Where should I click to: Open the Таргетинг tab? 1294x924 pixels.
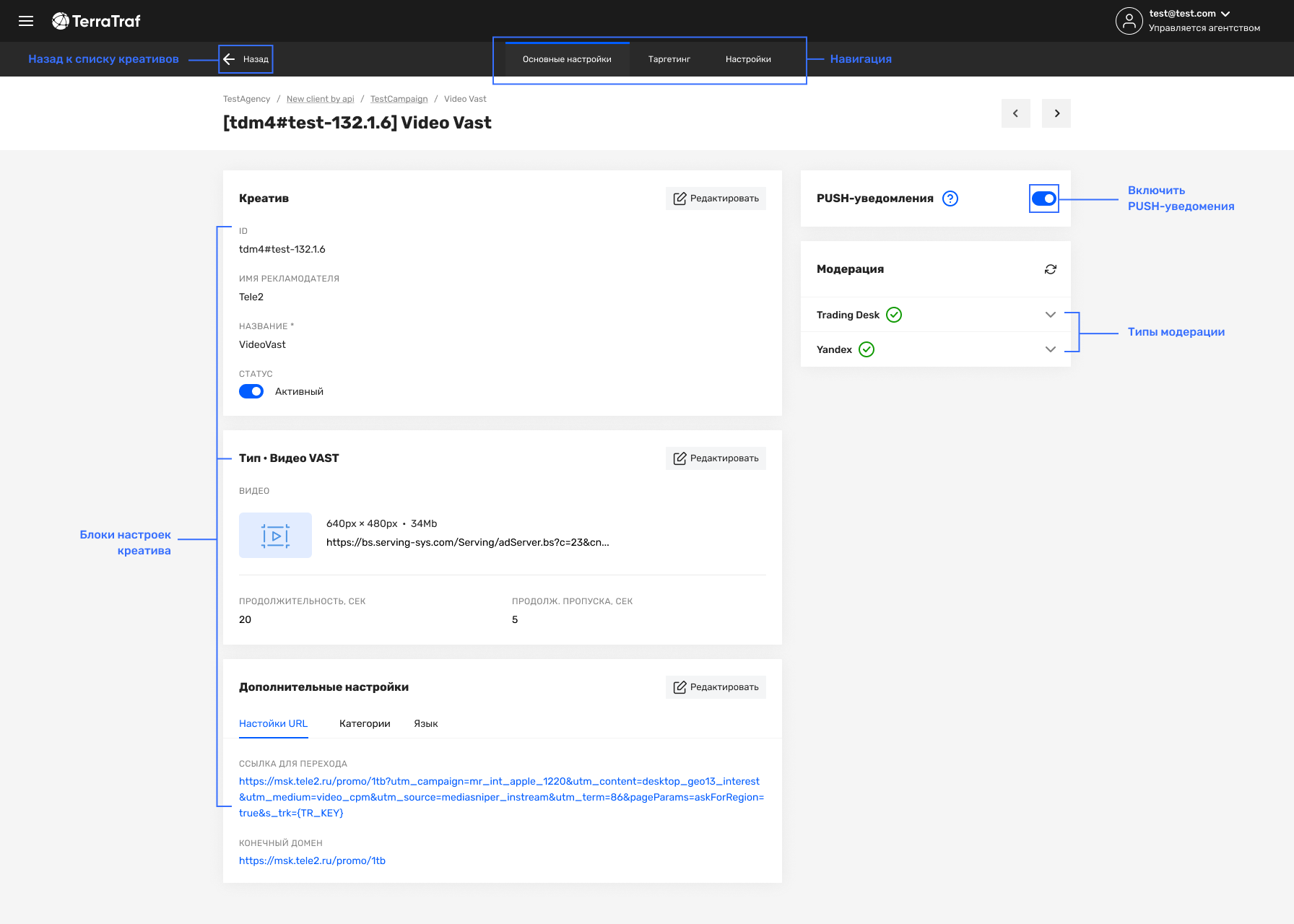[669, 59]
